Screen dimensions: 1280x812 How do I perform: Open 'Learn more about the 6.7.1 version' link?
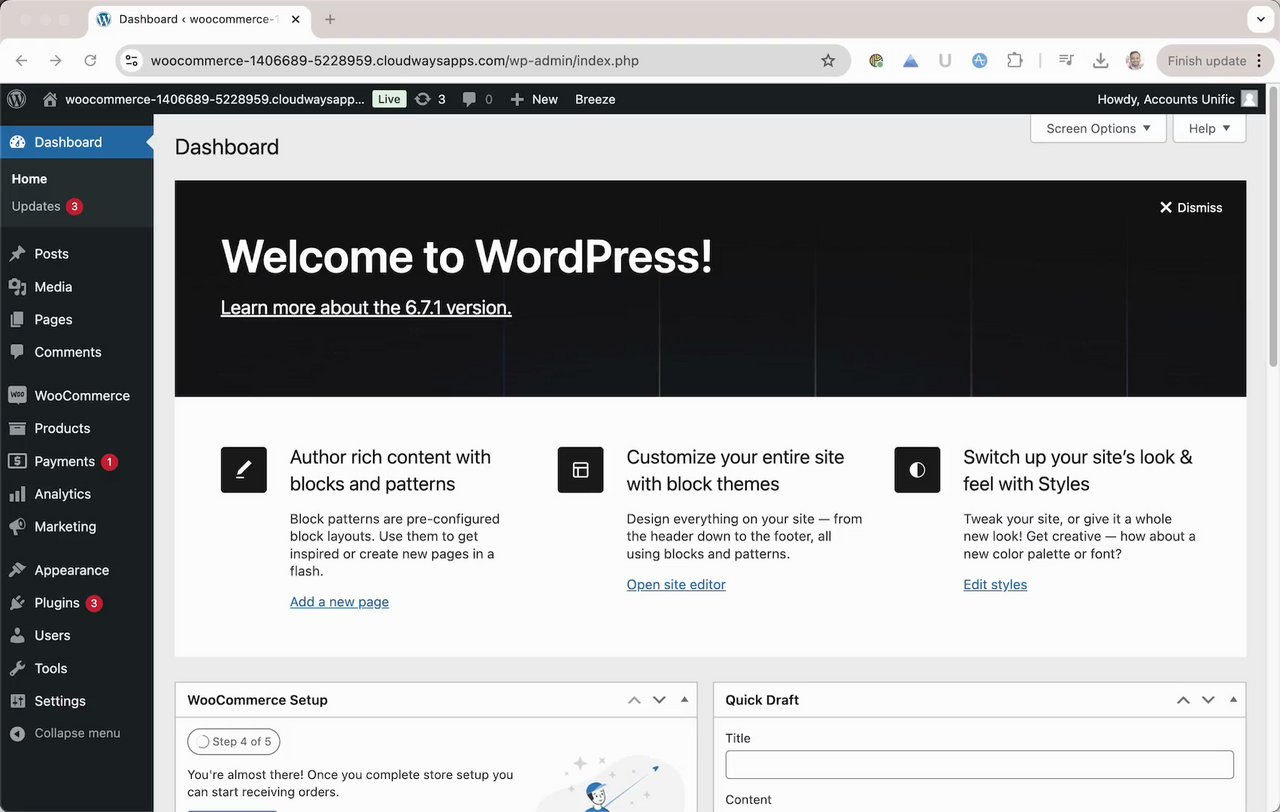[x=366, y=308]
